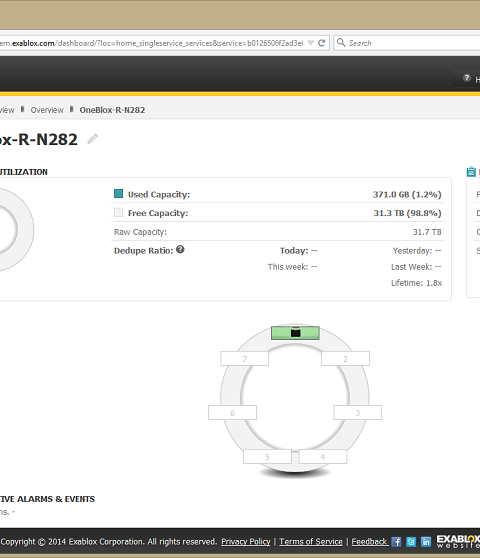Click the clipboard icon in the right panel
Screen dimensions: 480x558
pyautogui.click(x=471, y=172)
